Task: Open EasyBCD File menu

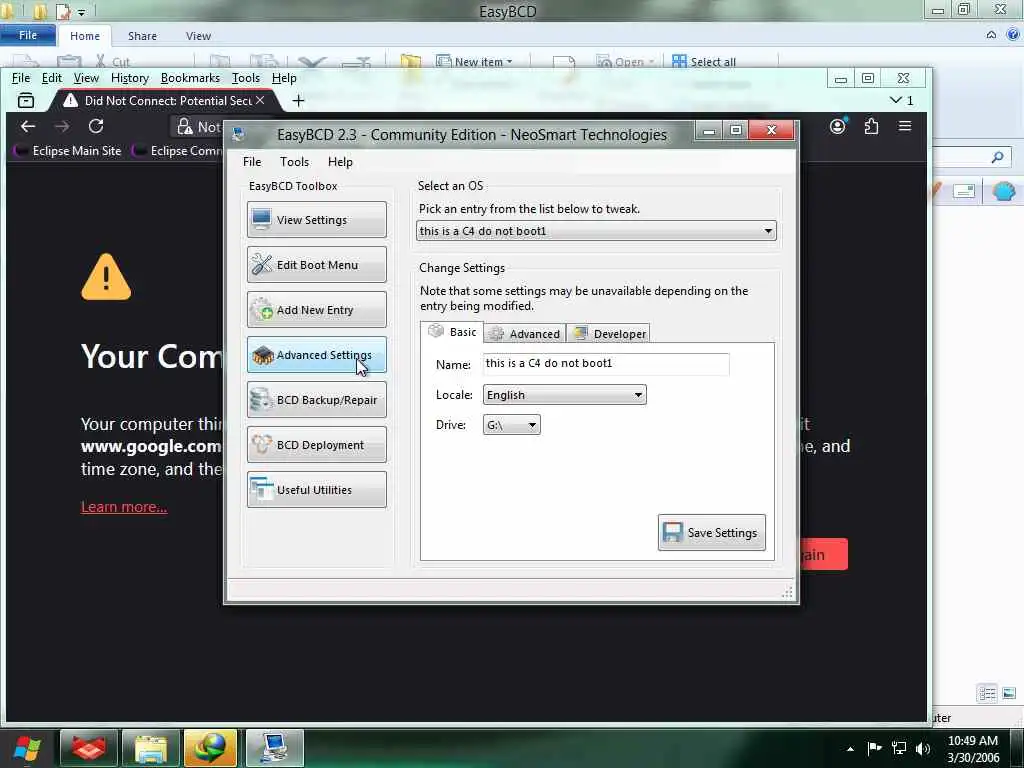Action: pos(252,161)
